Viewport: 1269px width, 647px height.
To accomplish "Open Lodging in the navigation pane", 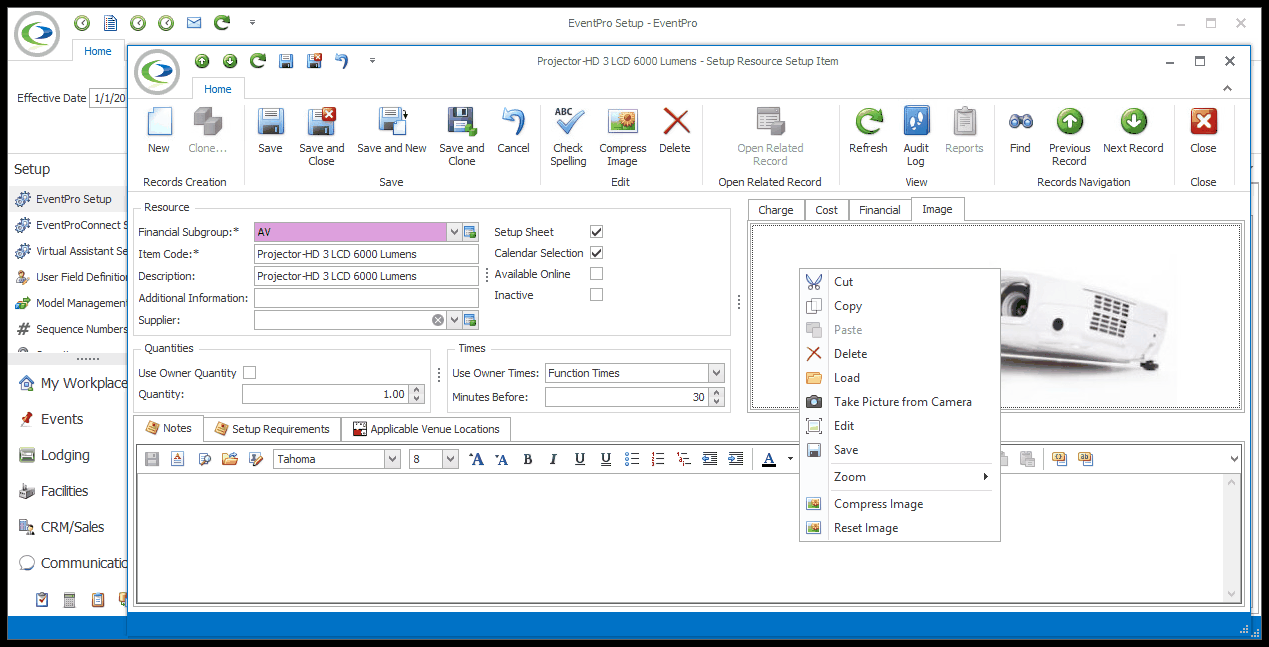I will pyautogui.click(x=65, y=455).
